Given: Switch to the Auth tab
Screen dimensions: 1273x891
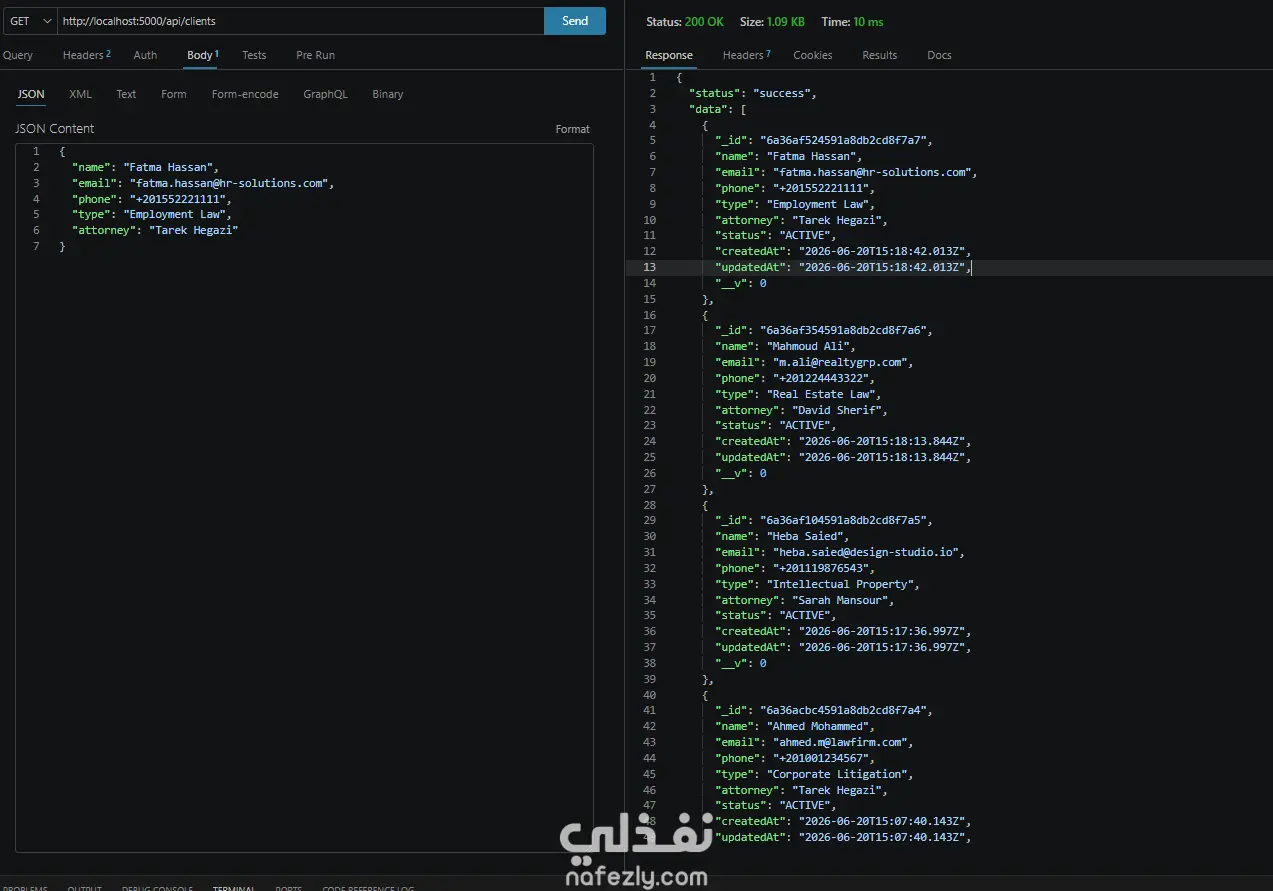Looking at the screenshot, I should pos(145,55).
